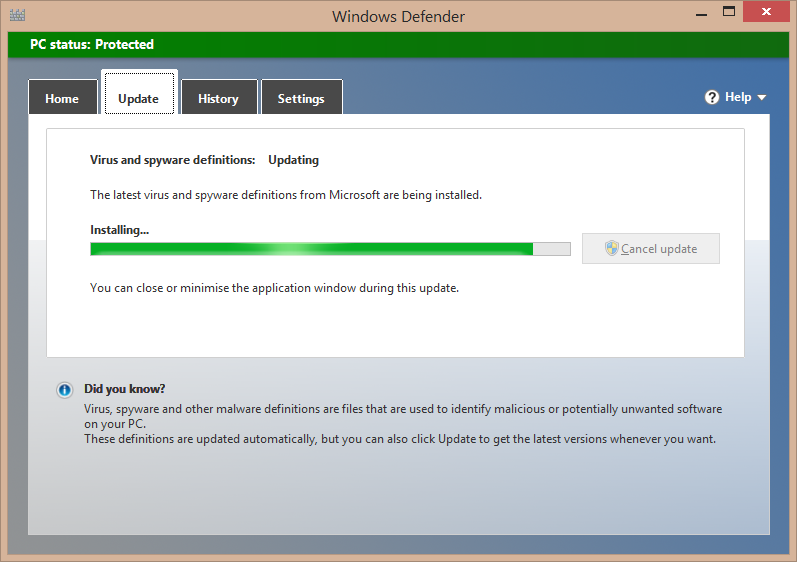Click the sentence about definitions being installed

click(x=286, y=195)
